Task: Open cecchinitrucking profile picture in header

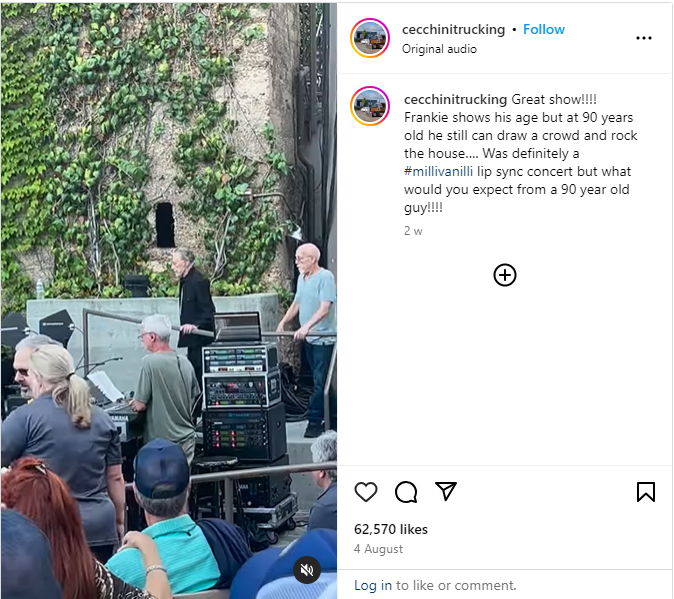Action: point(370,38)
